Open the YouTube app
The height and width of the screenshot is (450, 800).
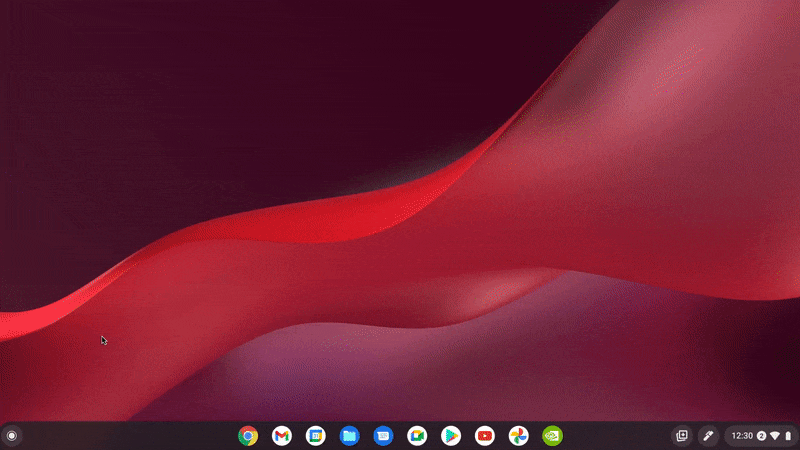coord(485,436)
